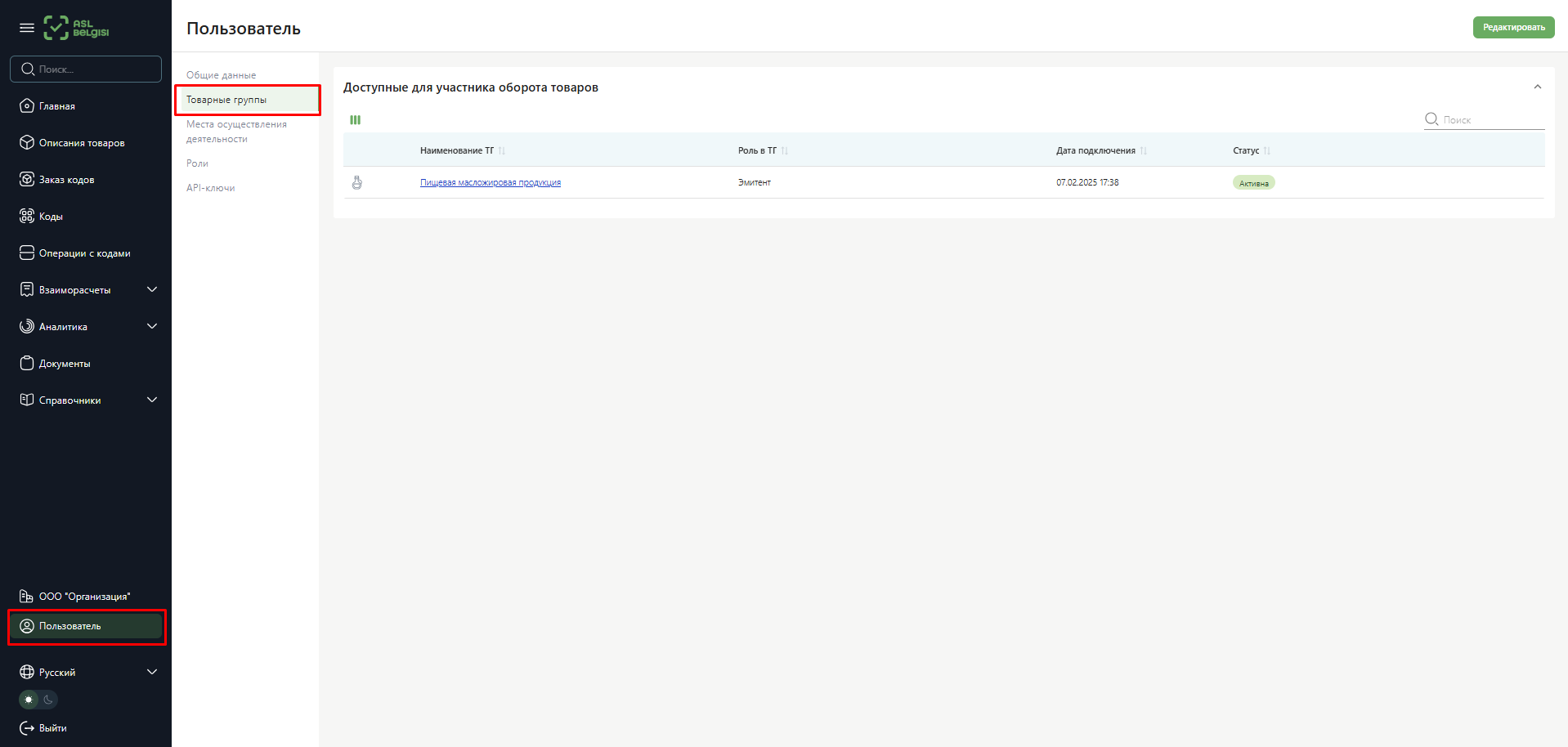Image resolution: width=1568 pixels, height=747 pixels.
Task: Click the magnifier icon in table search
Action: (1431, 119)
